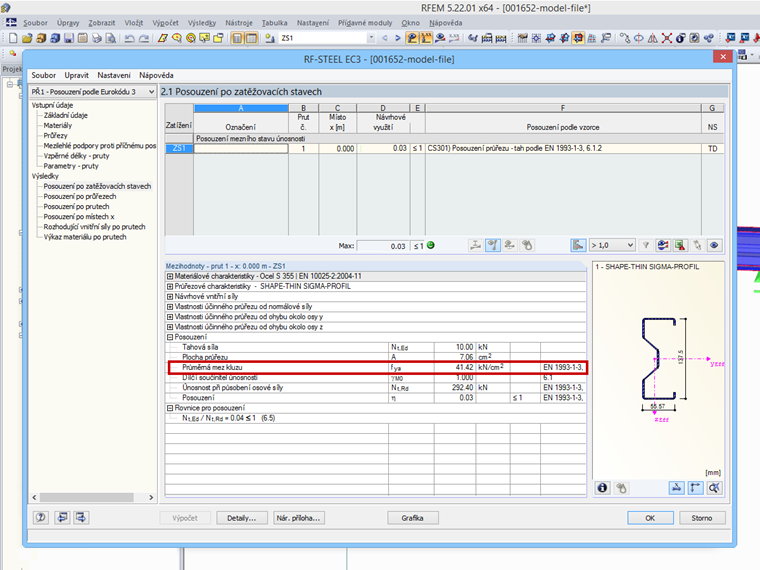Click the Undo arrow in main toolbar

tap(129, 38)
